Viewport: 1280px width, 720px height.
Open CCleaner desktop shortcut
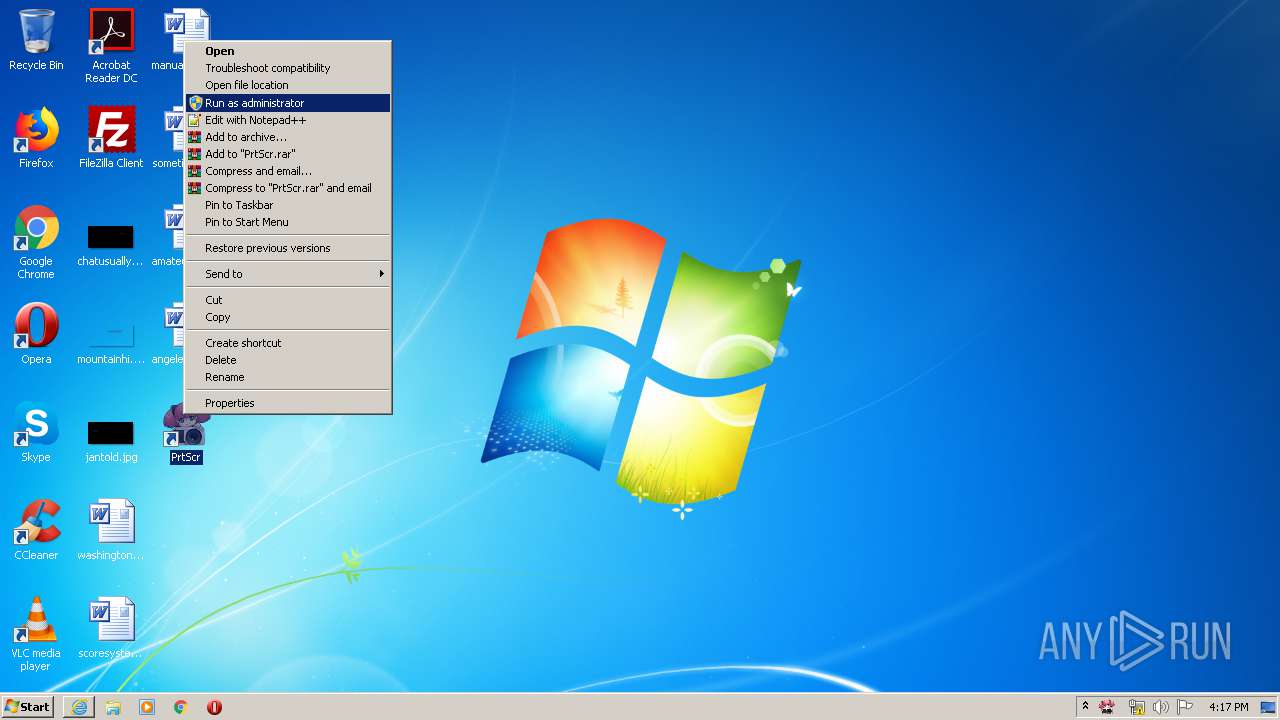pyautogui.click(x=36, y=530)
